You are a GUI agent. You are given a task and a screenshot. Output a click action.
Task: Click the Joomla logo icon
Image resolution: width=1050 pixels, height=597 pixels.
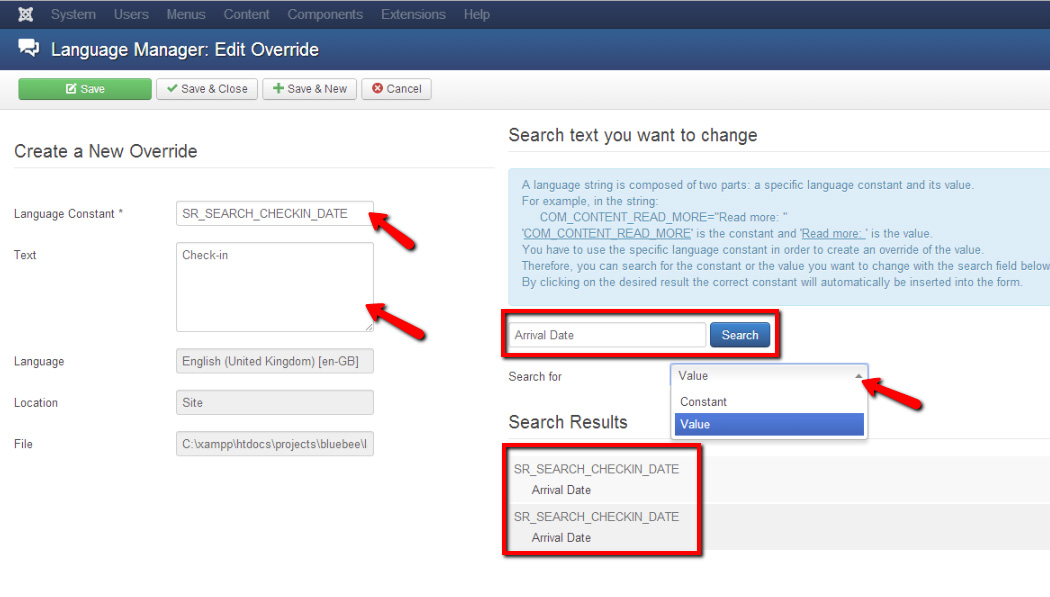click(25, 14)
